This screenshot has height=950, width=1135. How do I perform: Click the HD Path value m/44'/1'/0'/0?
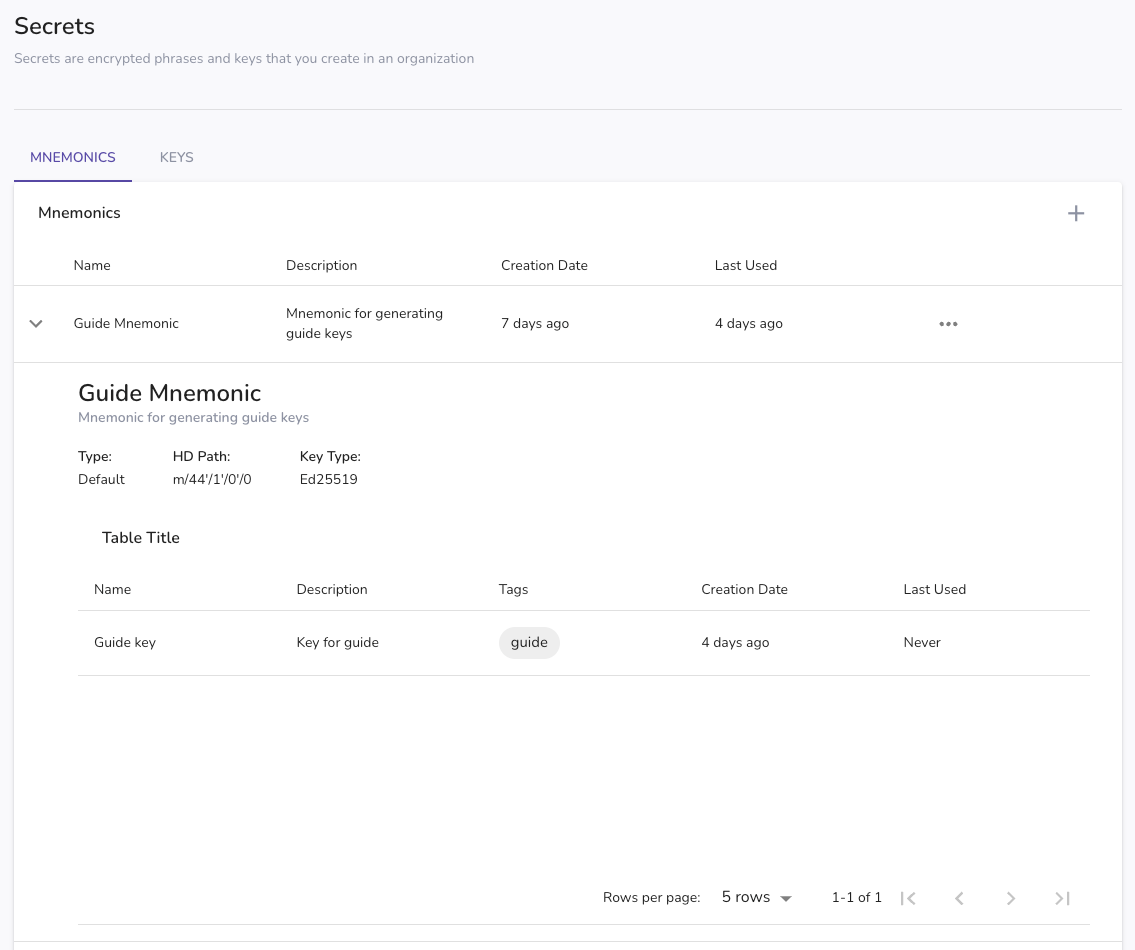pos(211,479)
